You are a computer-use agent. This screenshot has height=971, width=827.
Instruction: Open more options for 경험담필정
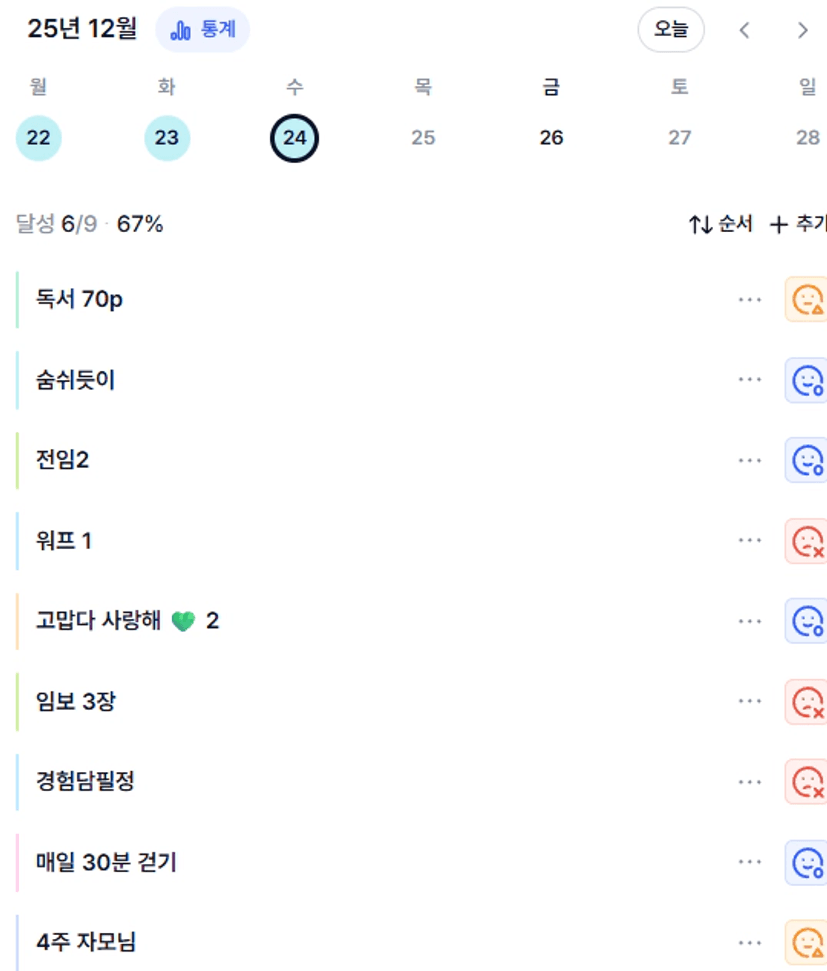tap(749, 782)
